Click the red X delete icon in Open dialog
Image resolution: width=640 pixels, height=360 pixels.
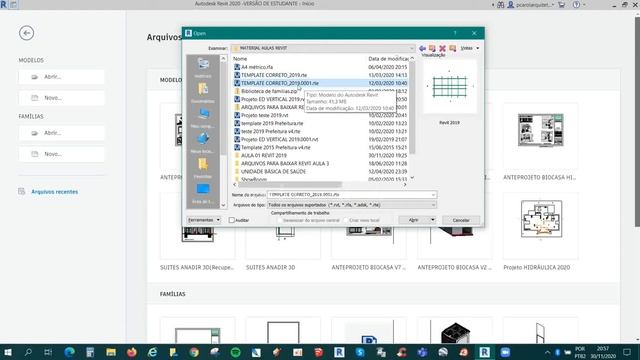[442, 48]
